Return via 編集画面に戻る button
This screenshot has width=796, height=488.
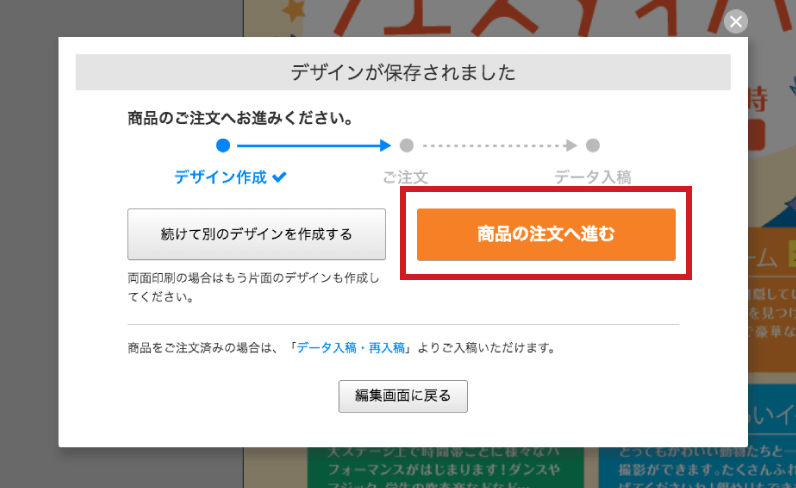[403, 396]
